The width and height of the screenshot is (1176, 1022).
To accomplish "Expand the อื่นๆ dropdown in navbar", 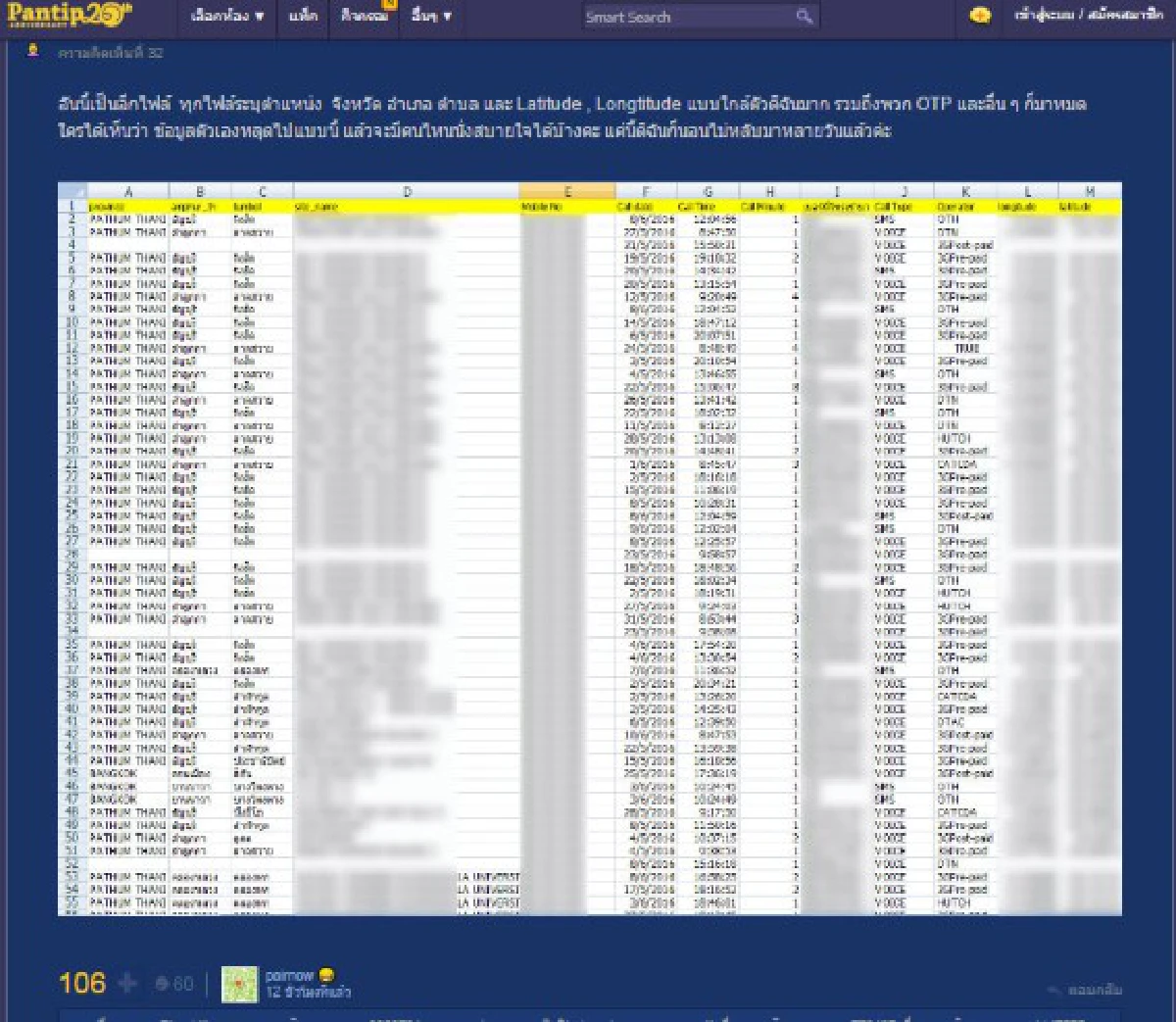I will coord(431,16).
